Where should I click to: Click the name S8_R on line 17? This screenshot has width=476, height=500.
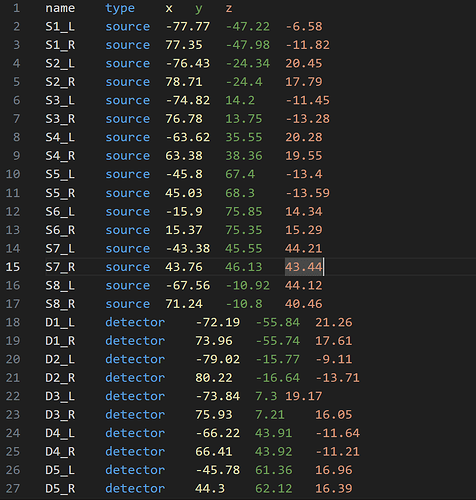click(60, 304)
